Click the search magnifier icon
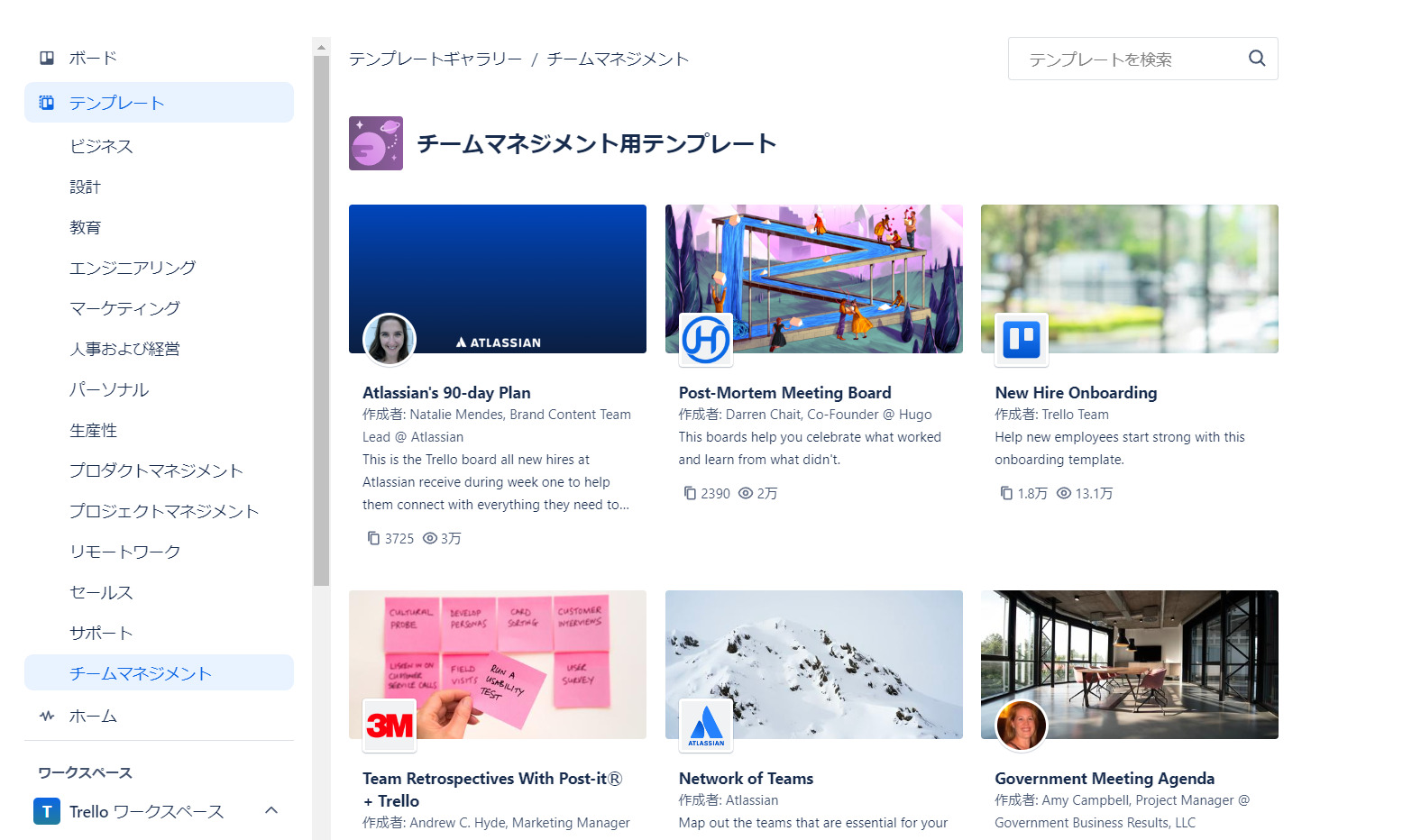This screenshot has height=840, width=1421. 1257,59
